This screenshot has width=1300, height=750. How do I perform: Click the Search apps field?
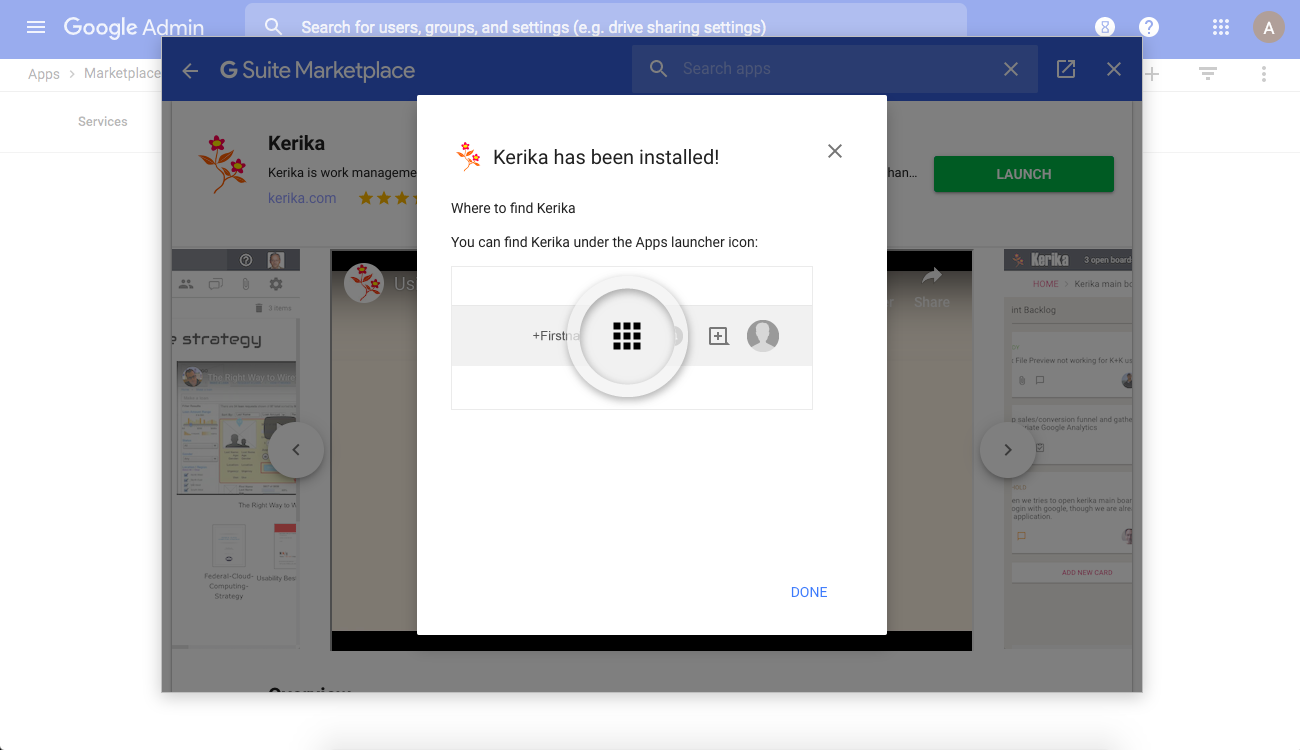[x=836, y=69]
